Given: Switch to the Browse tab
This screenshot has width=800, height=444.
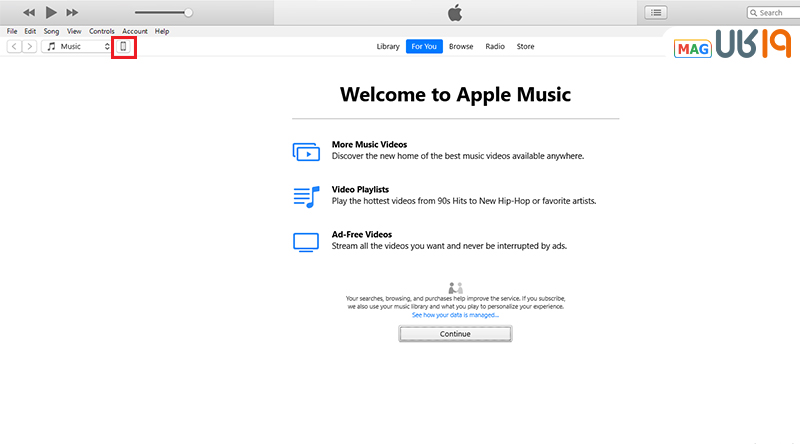Looking at the screenshot, I should (x=461, y=47).
